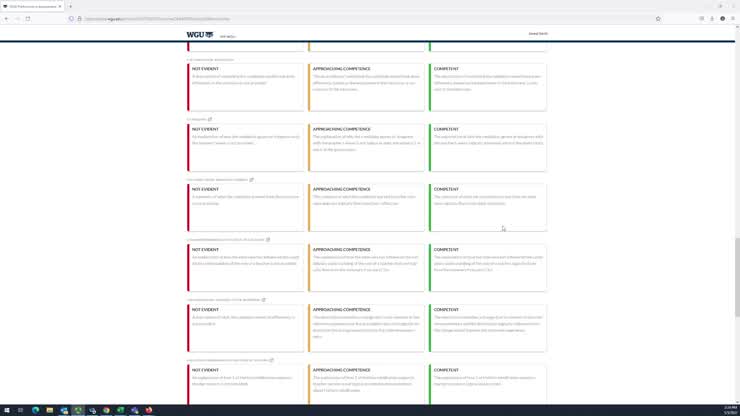
Task: Click the WGU logo in the header
Action: [x=199, y=34]
